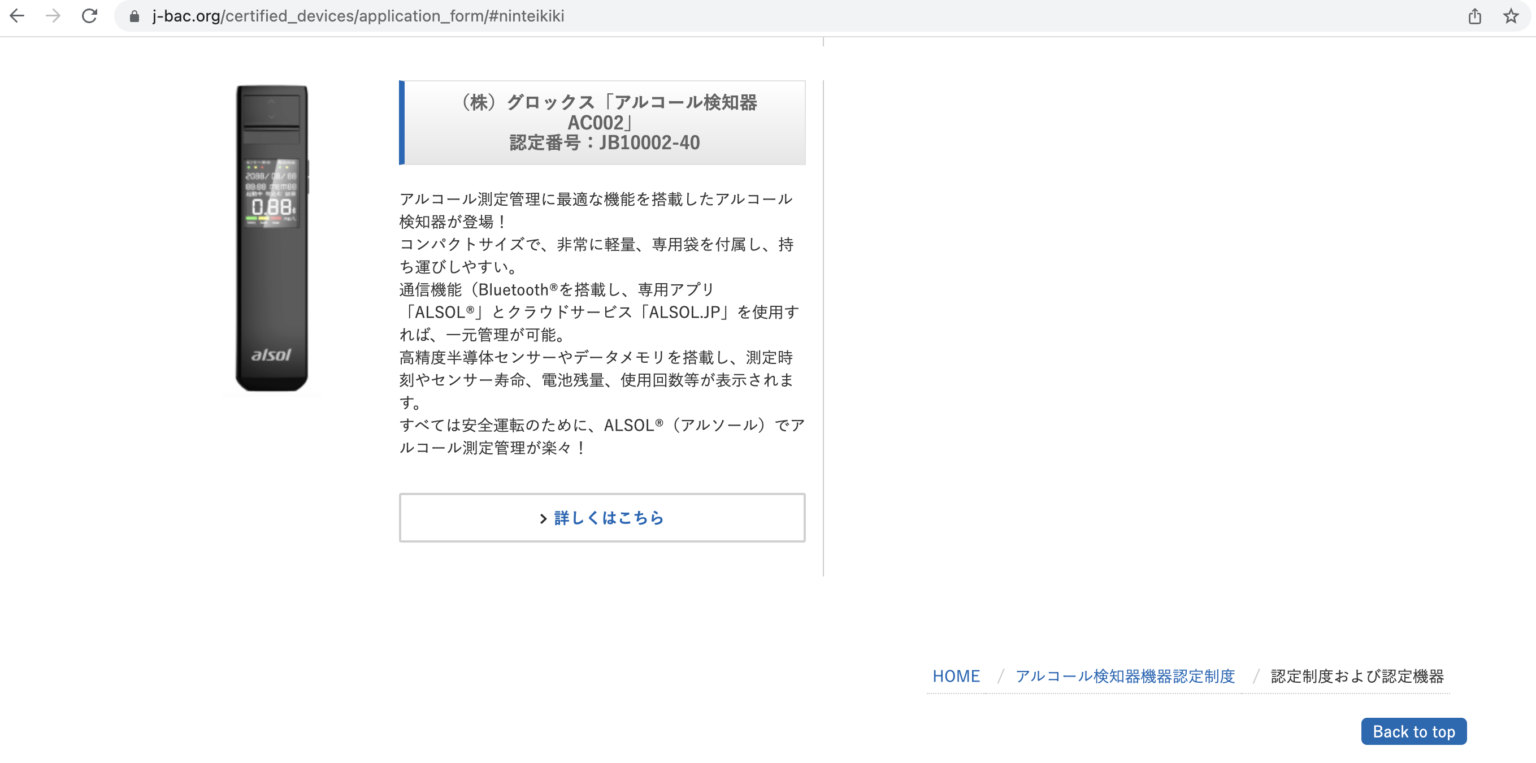Image resolution: width=1536 pixels, height=763 pixels.
Task: Go back to the previous page
Action: pos(17,16)
